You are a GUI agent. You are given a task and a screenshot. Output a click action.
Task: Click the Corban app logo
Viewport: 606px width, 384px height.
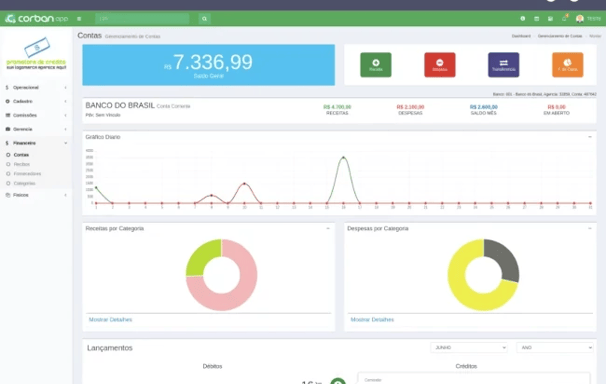tap(36, 19)
